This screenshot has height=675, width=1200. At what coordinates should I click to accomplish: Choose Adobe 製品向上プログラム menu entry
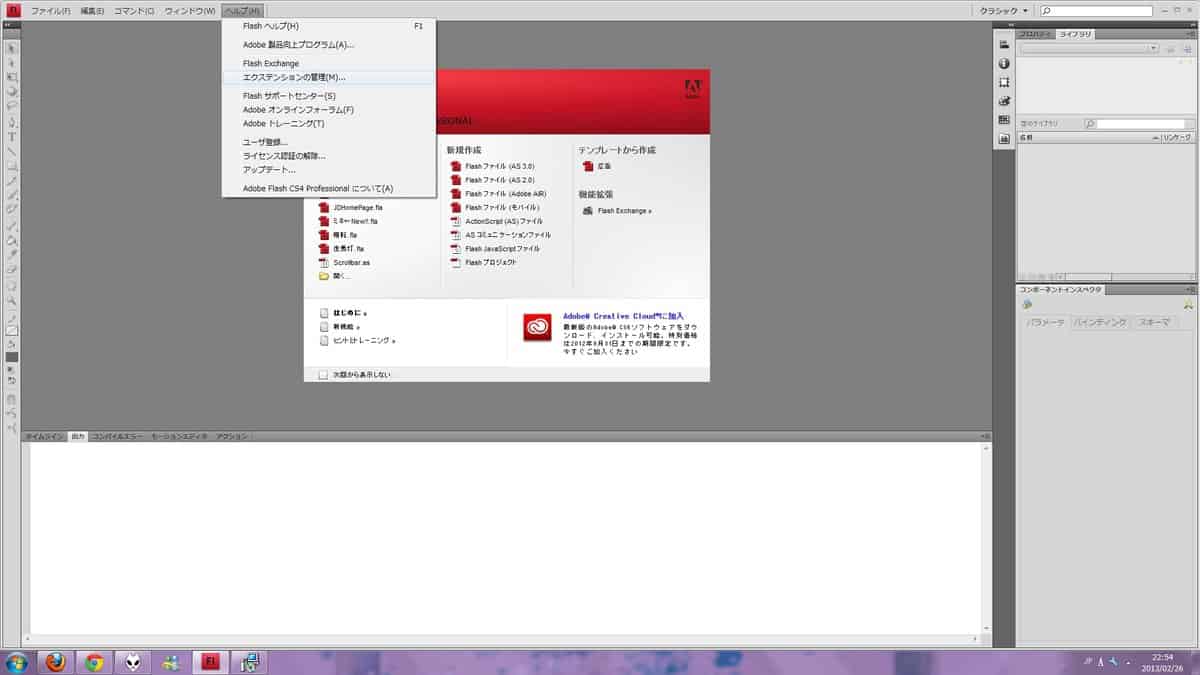329,44
